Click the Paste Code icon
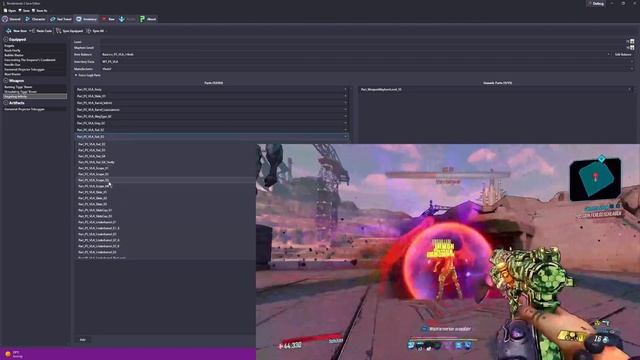640x360 pixels. click(32, 31)
